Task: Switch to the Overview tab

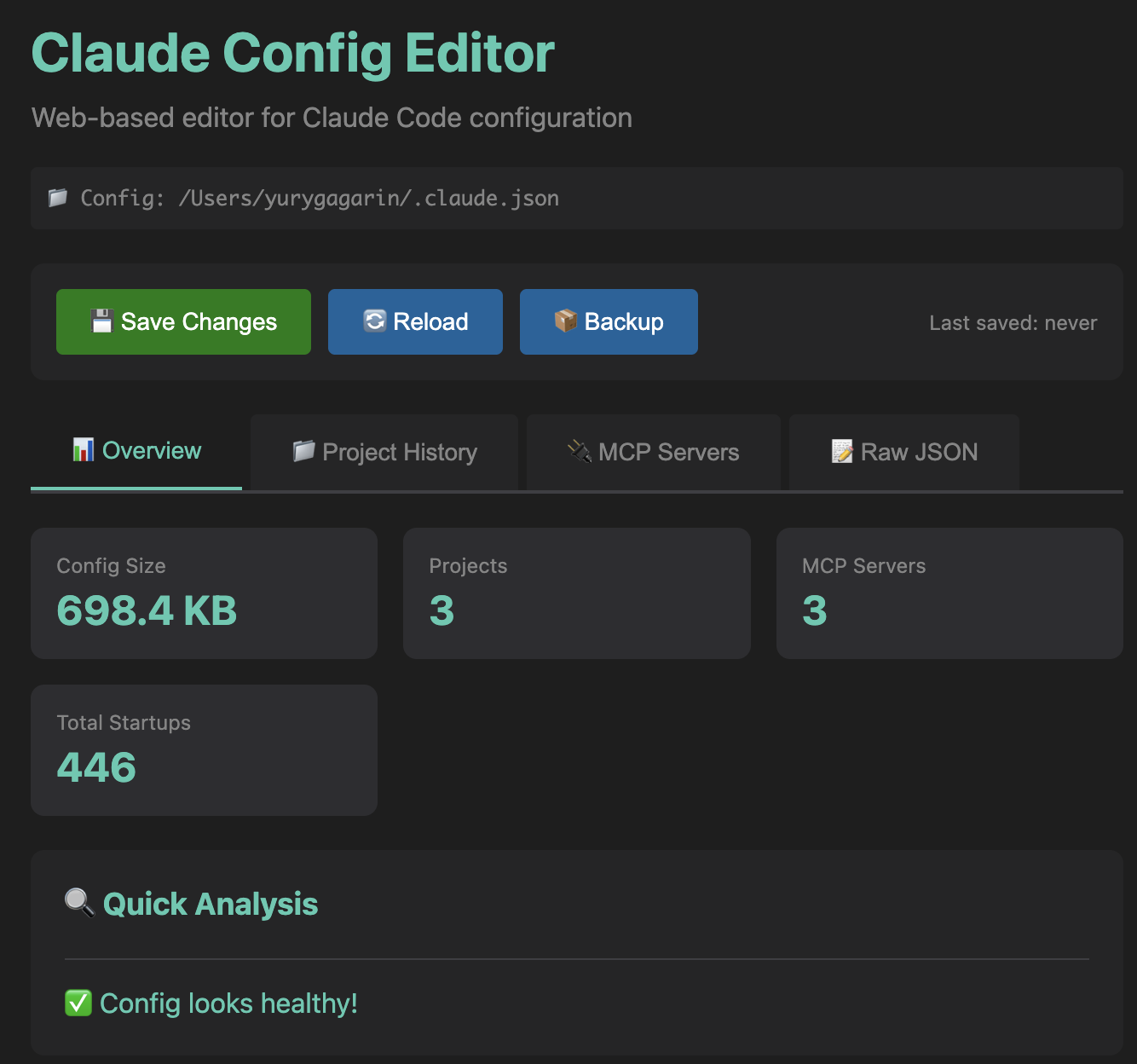Action: [x=136, y=451]
